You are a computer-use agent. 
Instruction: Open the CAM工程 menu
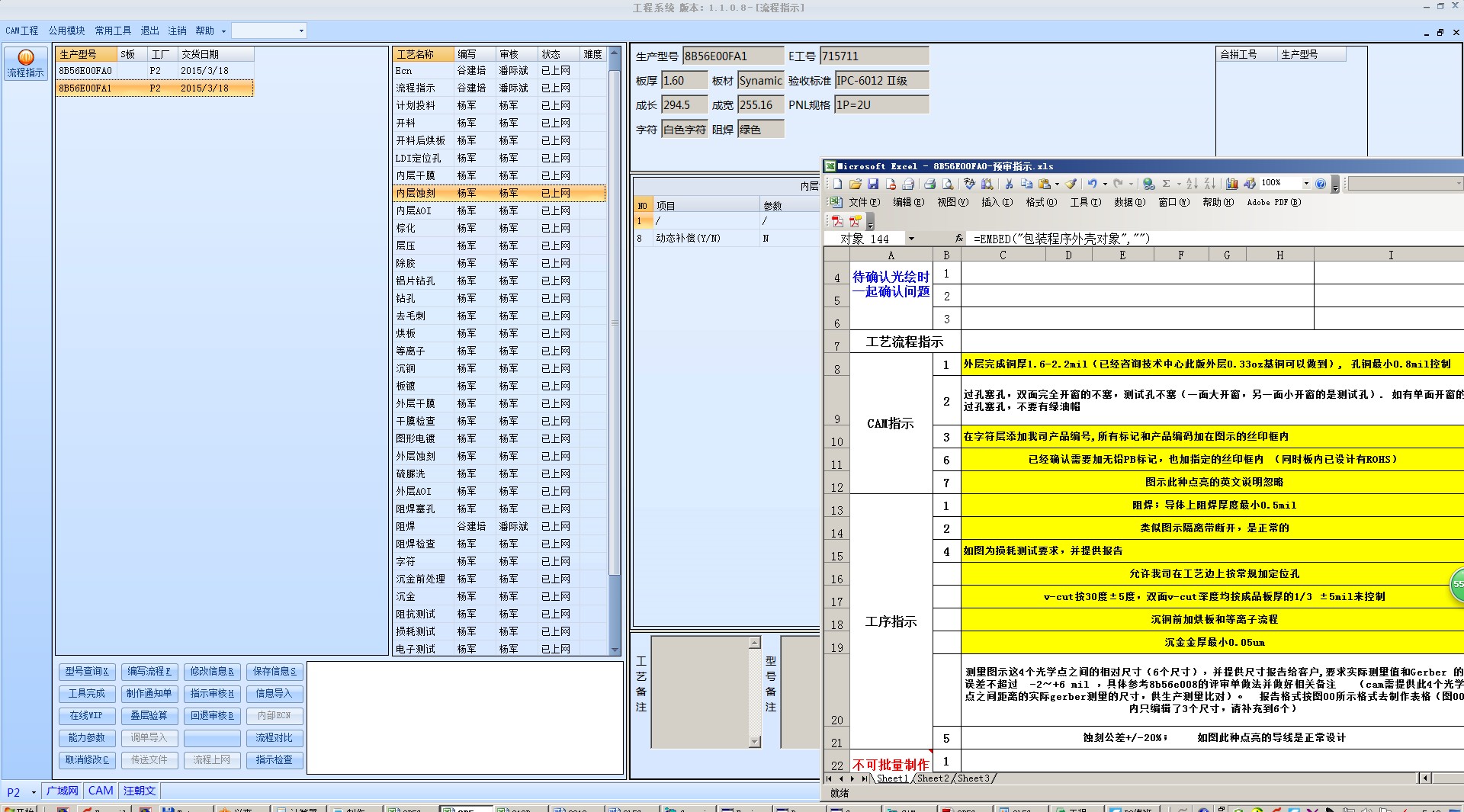pos(21,30)
